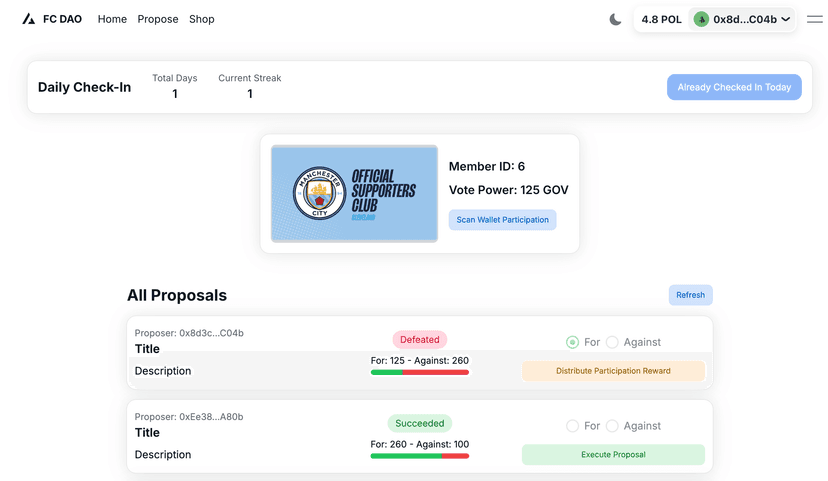
Task: Select For on the Succeeded proposal
Action: pyautogui.click(x=573, y=426)
